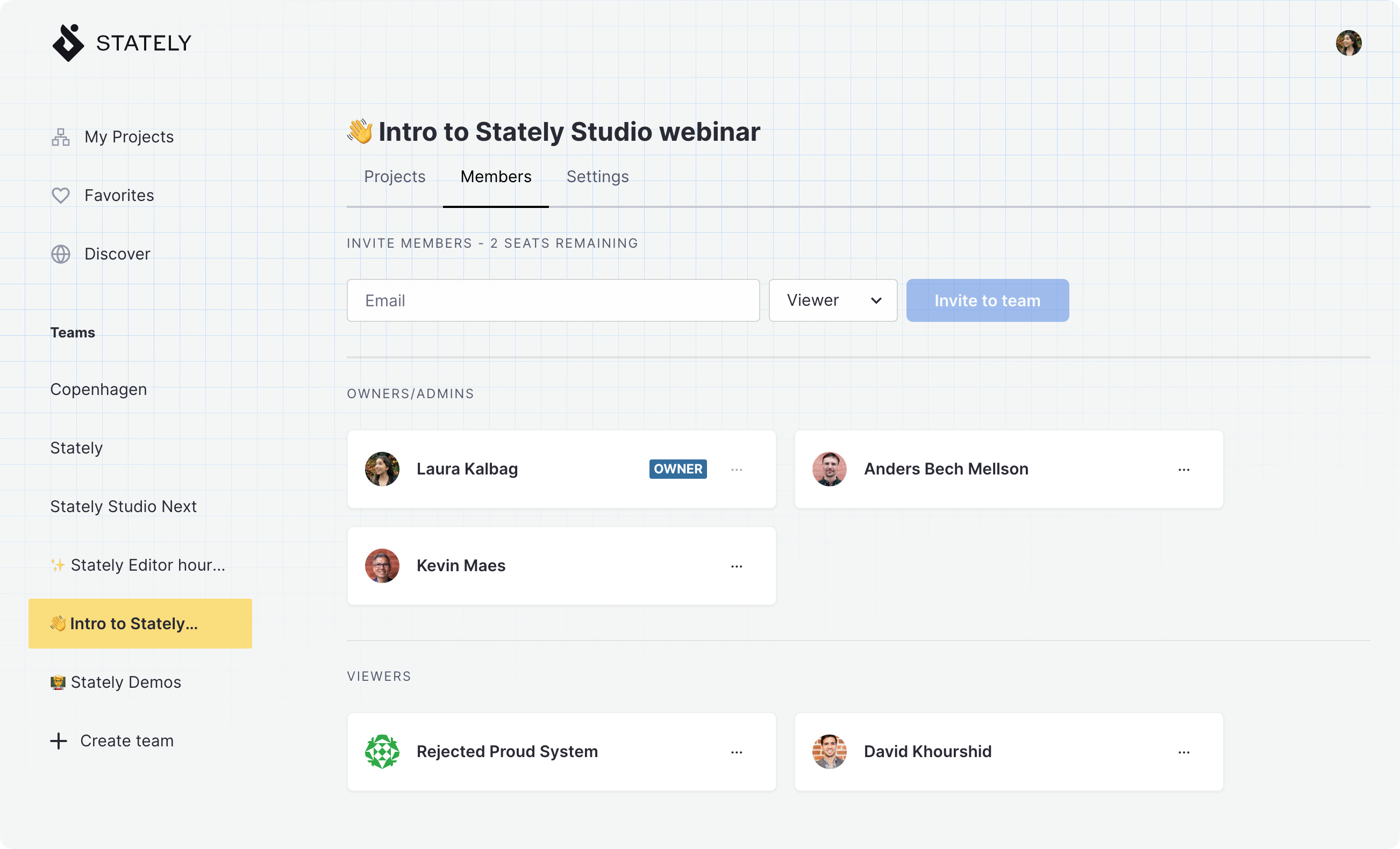This screenshot has width=1400, height=849.
Task: Switch to the Projects tab
Action: [x=394, y=177]
